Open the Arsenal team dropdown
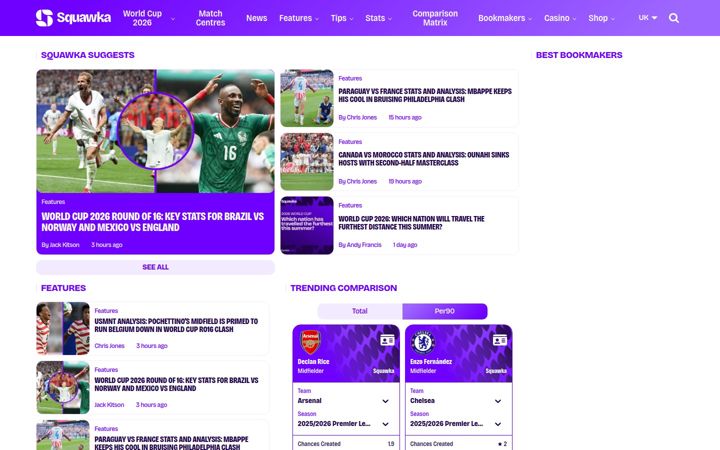 [344, 400]
